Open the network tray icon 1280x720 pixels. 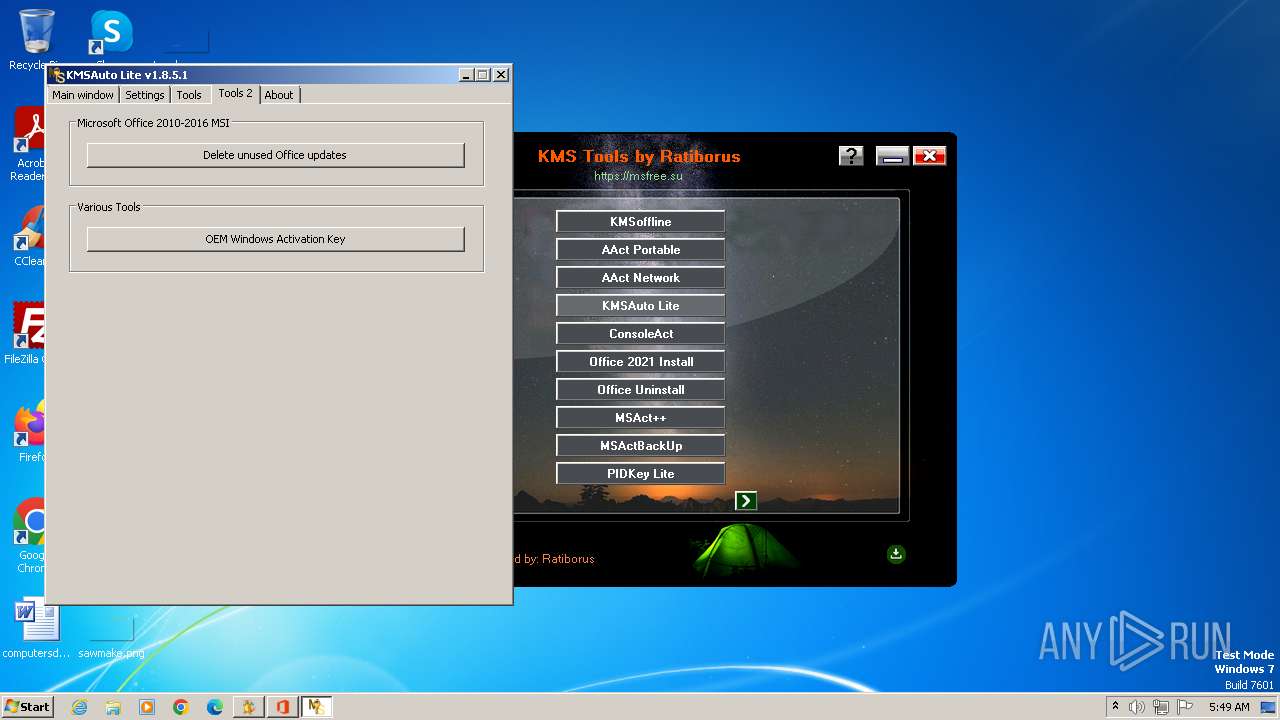[1161, 707]
